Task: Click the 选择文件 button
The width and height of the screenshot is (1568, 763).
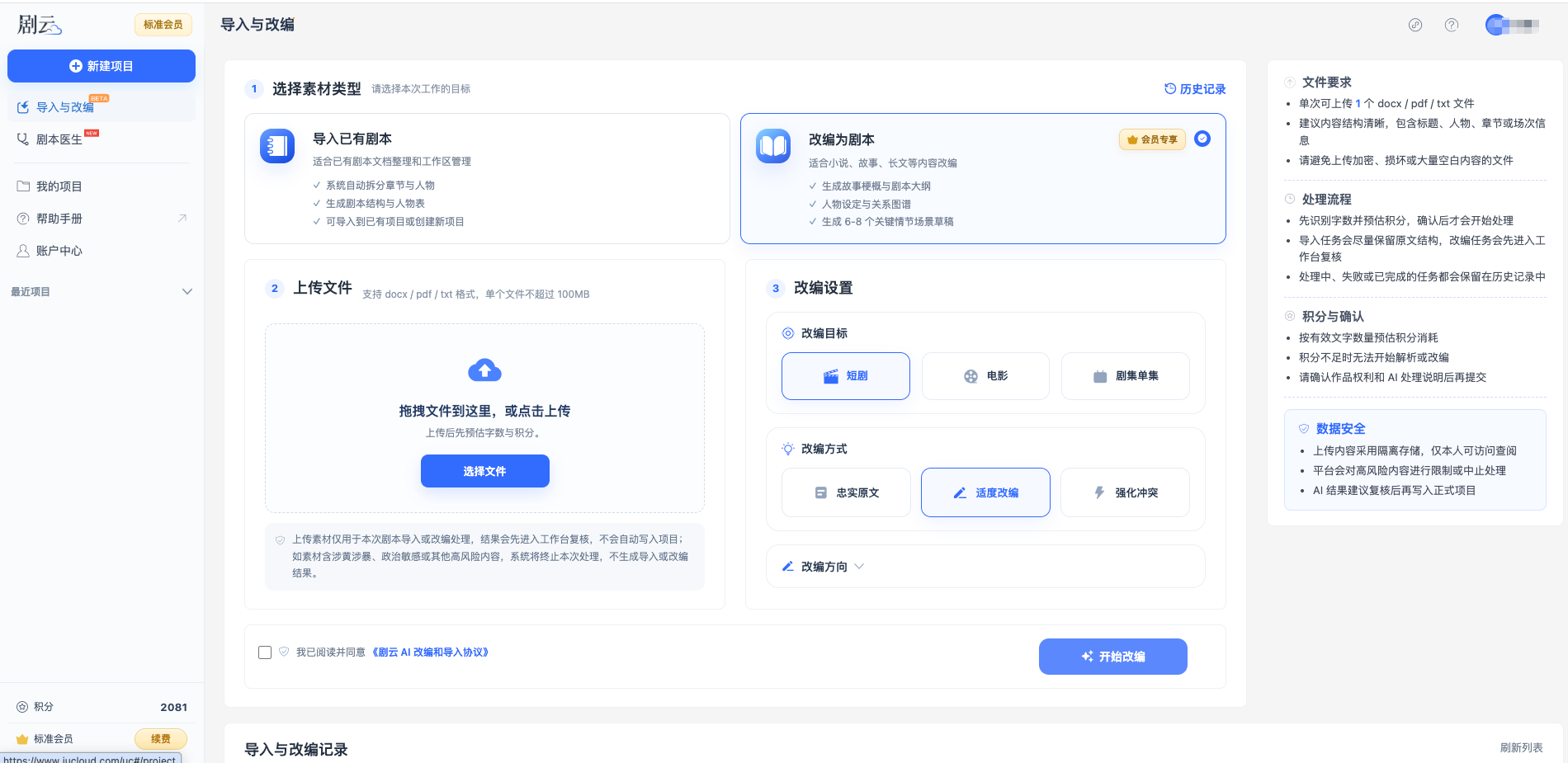Action: pos(485,471)
